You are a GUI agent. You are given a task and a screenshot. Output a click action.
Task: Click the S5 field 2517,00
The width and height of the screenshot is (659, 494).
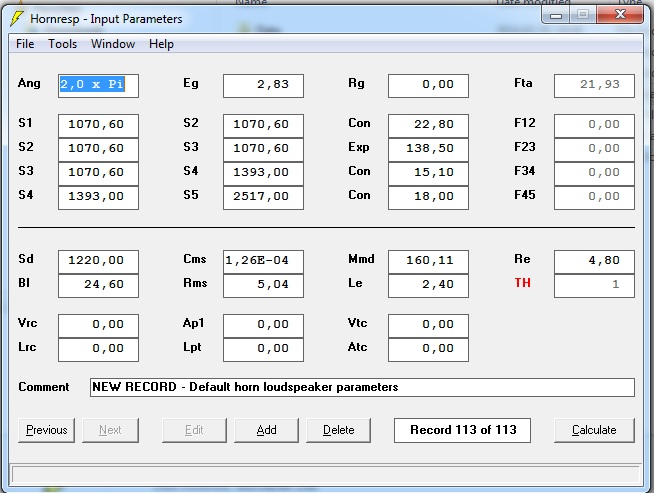tap(264, 197)
